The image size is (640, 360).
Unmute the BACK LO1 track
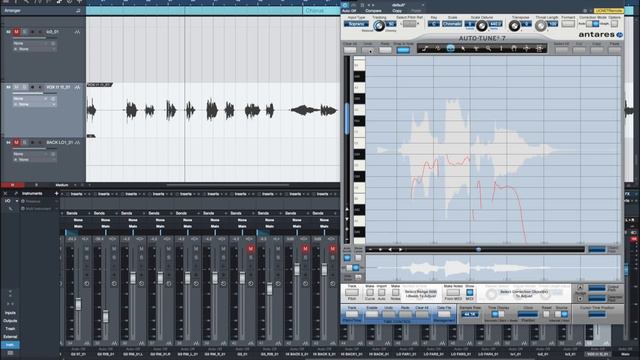coord(16,142)
